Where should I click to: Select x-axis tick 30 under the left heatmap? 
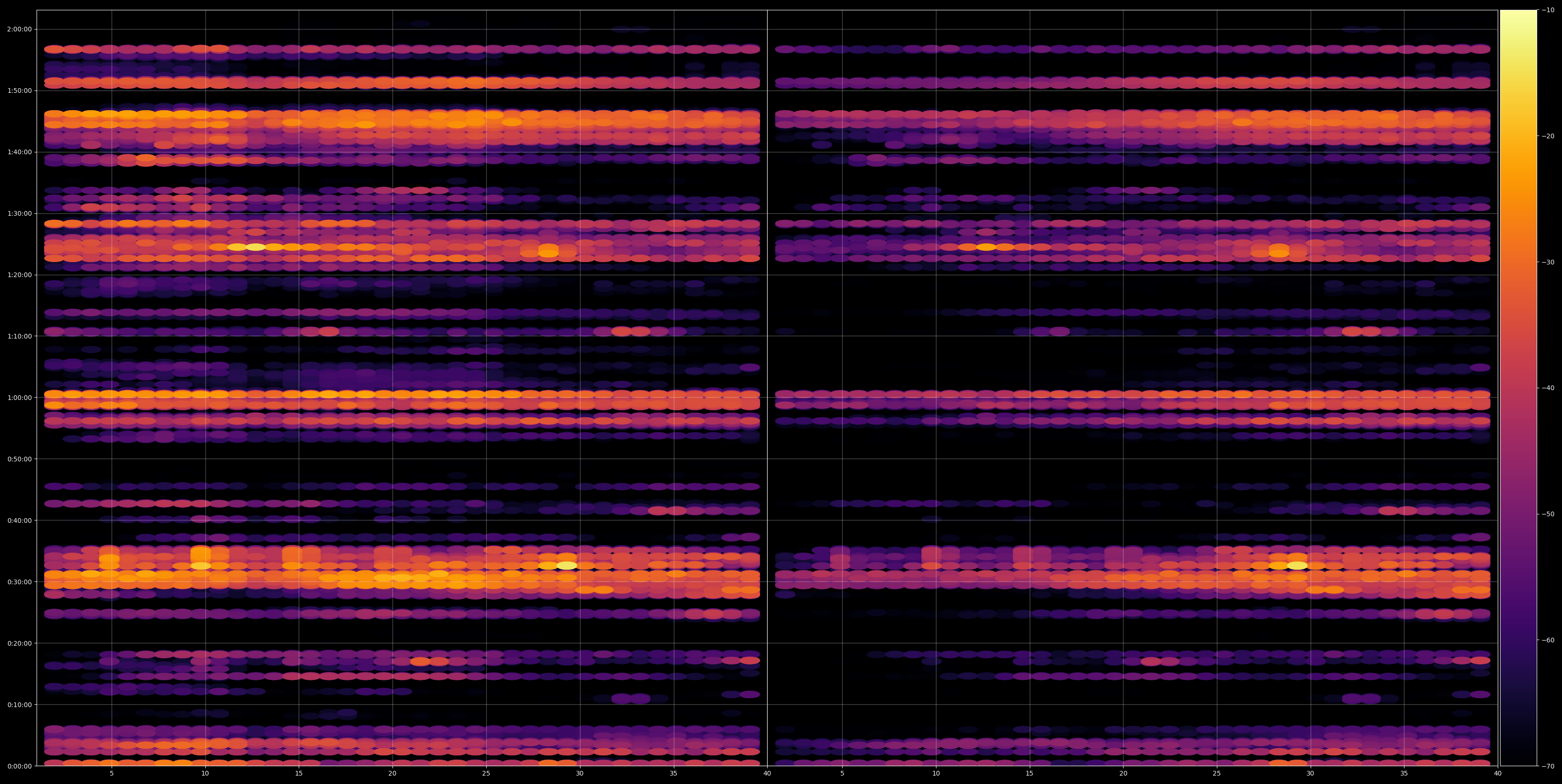(580, 774)
